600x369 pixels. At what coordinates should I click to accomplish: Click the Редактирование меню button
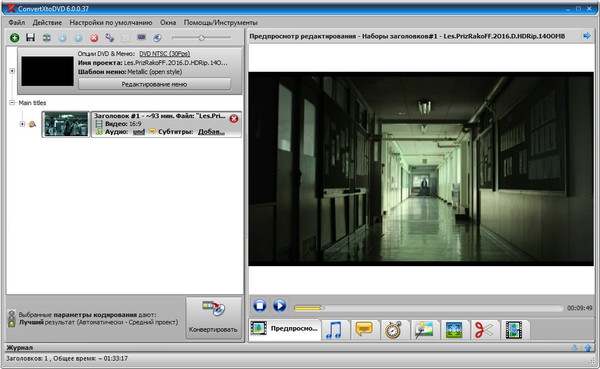click(155, 84)
